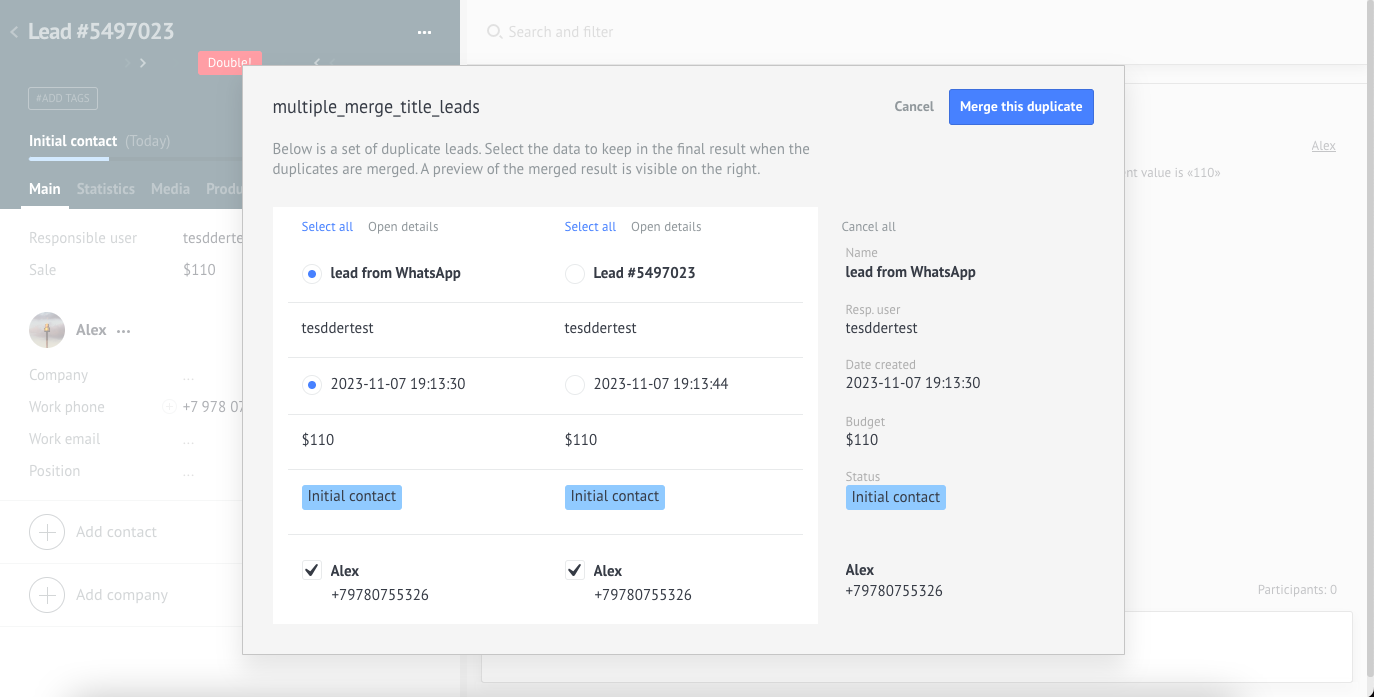Choose the 19:13:44 creation date radio
Image resolution: width=1374 pixels, height=697 pixels.
(x=575, y=384)
